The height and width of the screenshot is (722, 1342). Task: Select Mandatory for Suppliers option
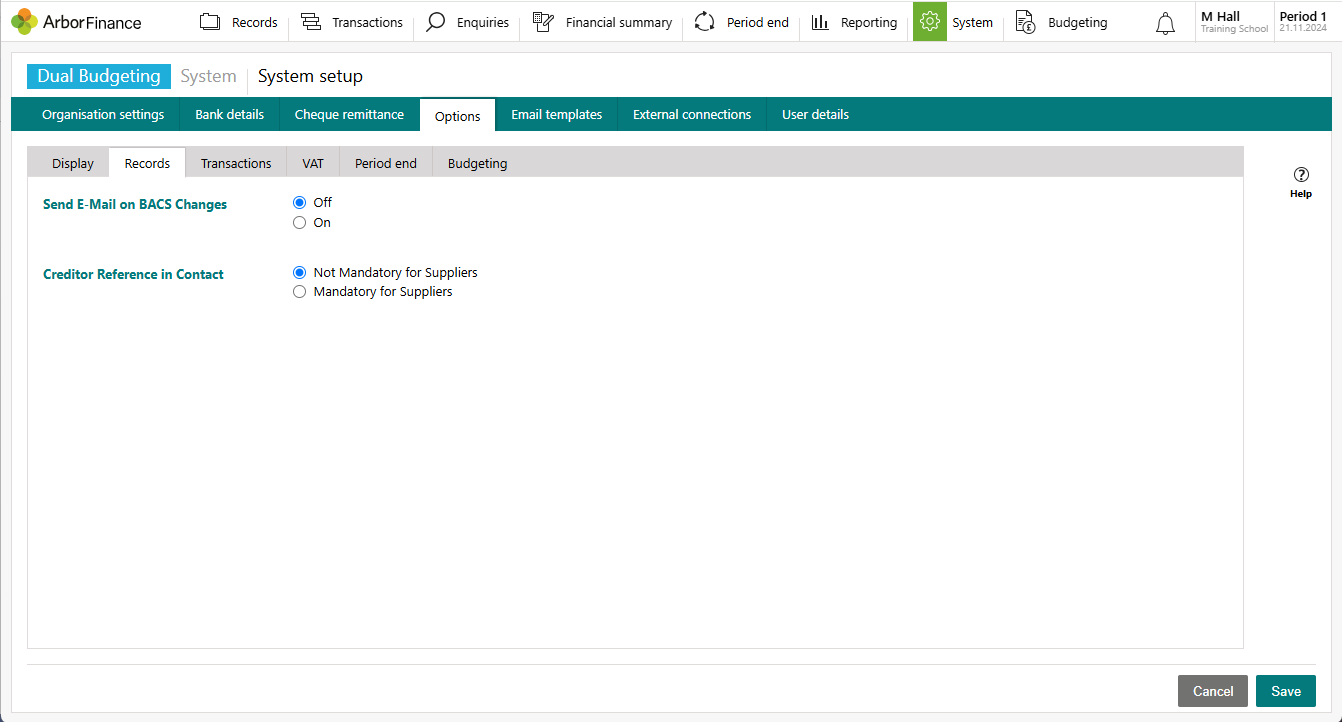coord(299,292)
